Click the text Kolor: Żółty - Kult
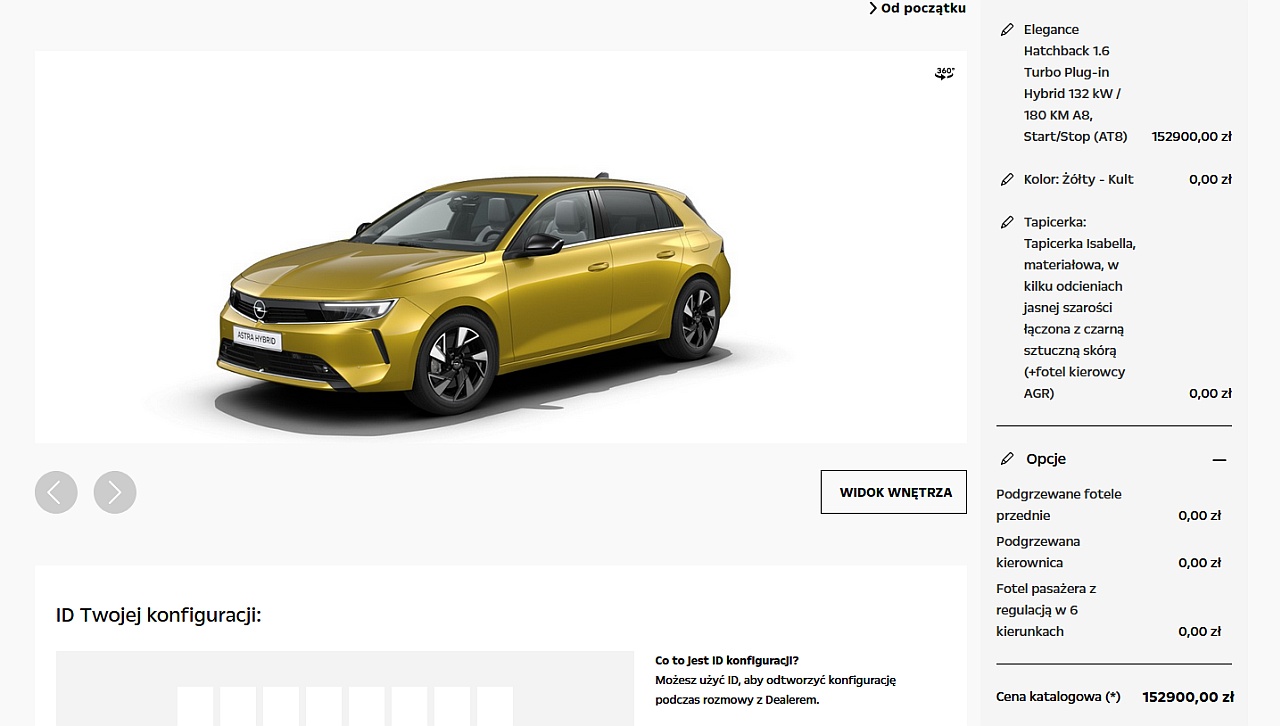1280x726 pixels. (x=1079, y=180)
